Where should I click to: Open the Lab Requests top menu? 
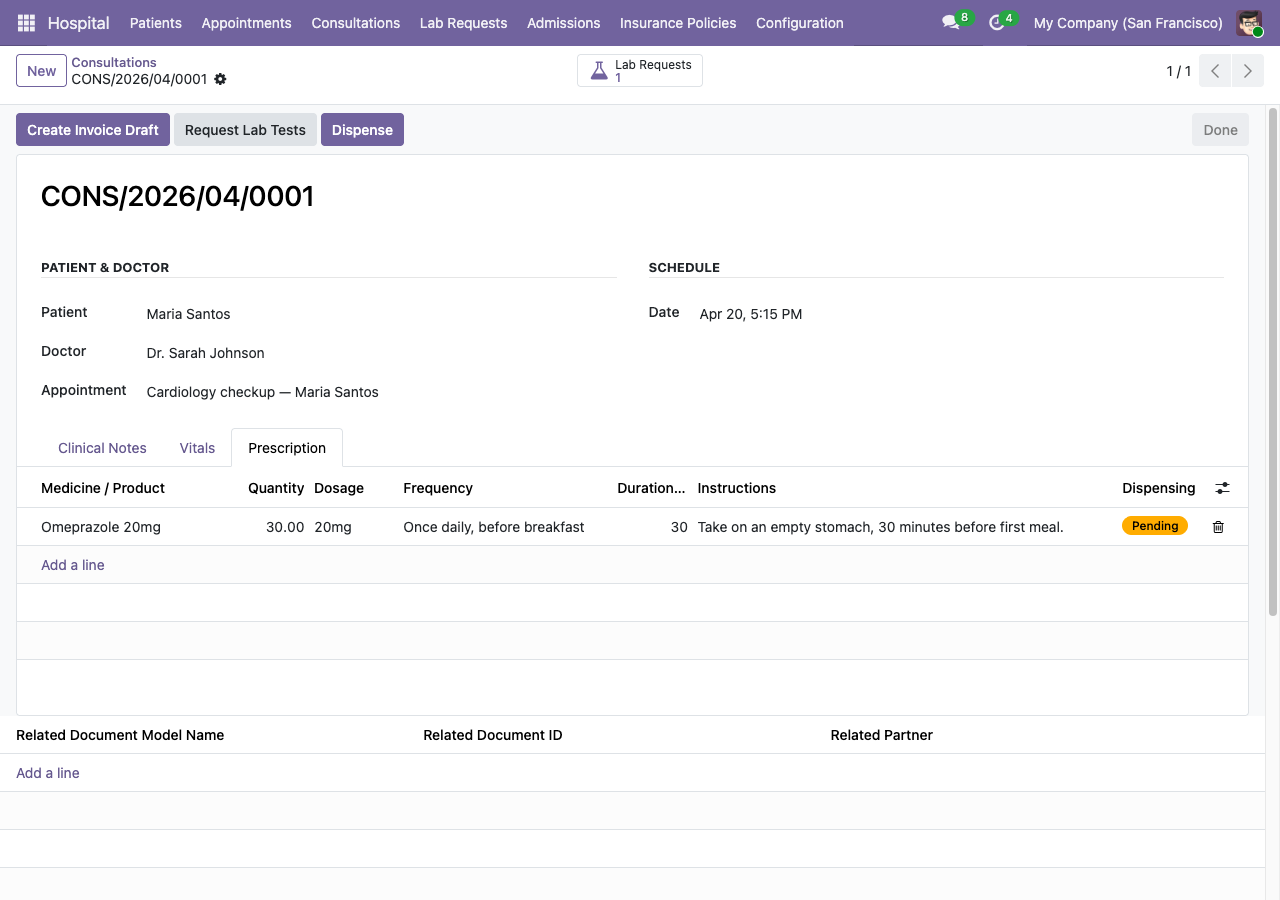point(463,23)
